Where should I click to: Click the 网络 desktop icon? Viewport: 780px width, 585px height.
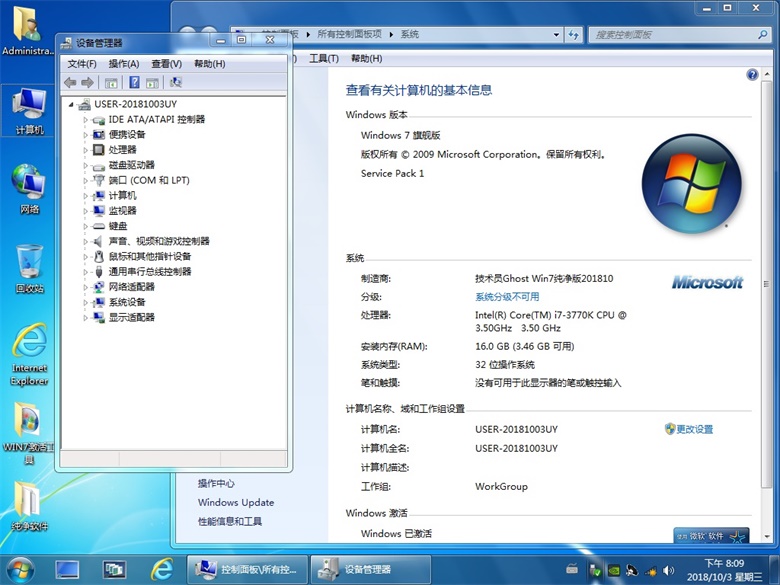(x=29, y=189)
